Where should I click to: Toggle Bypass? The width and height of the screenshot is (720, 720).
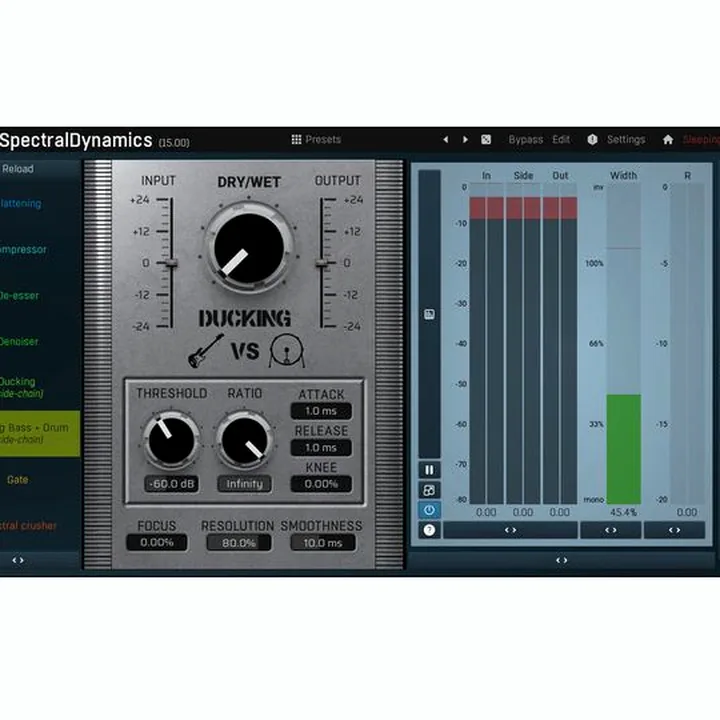pyautogui.click(x=525, y=139)
